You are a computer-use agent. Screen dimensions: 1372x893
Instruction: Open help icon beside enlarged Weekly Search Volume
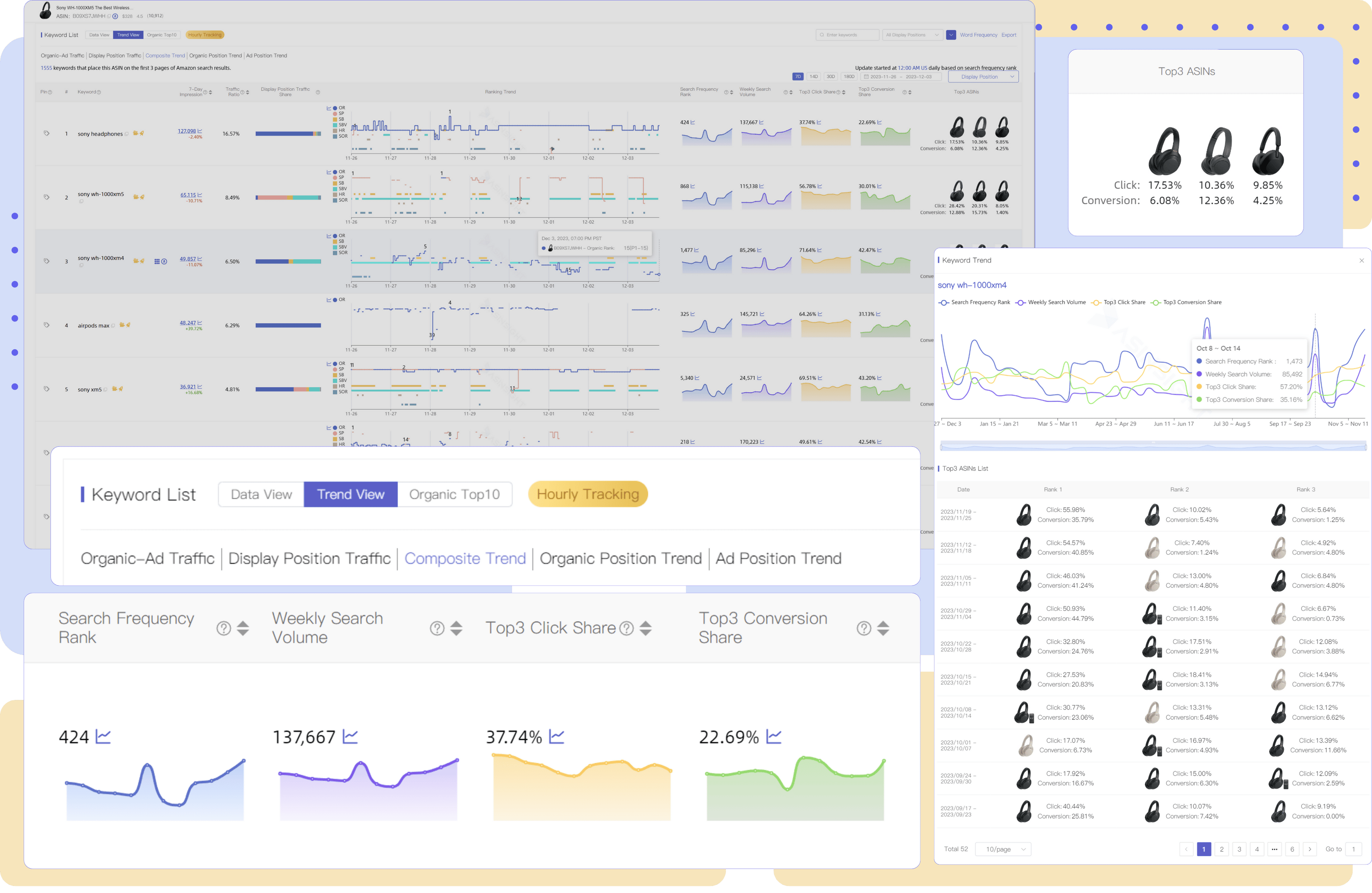(x=438, y=628)
